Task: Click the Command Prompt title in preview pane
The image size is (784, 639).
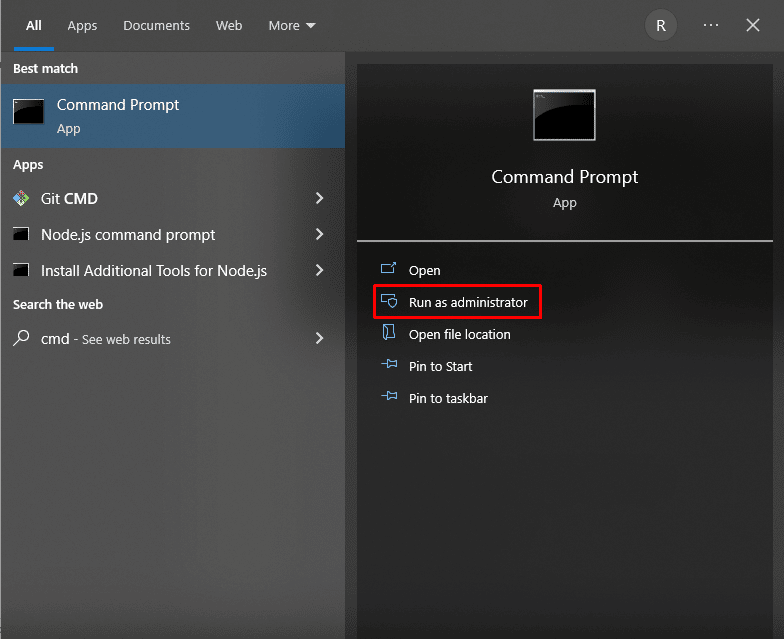Action: pyautogui.click(x=564, y=177)
